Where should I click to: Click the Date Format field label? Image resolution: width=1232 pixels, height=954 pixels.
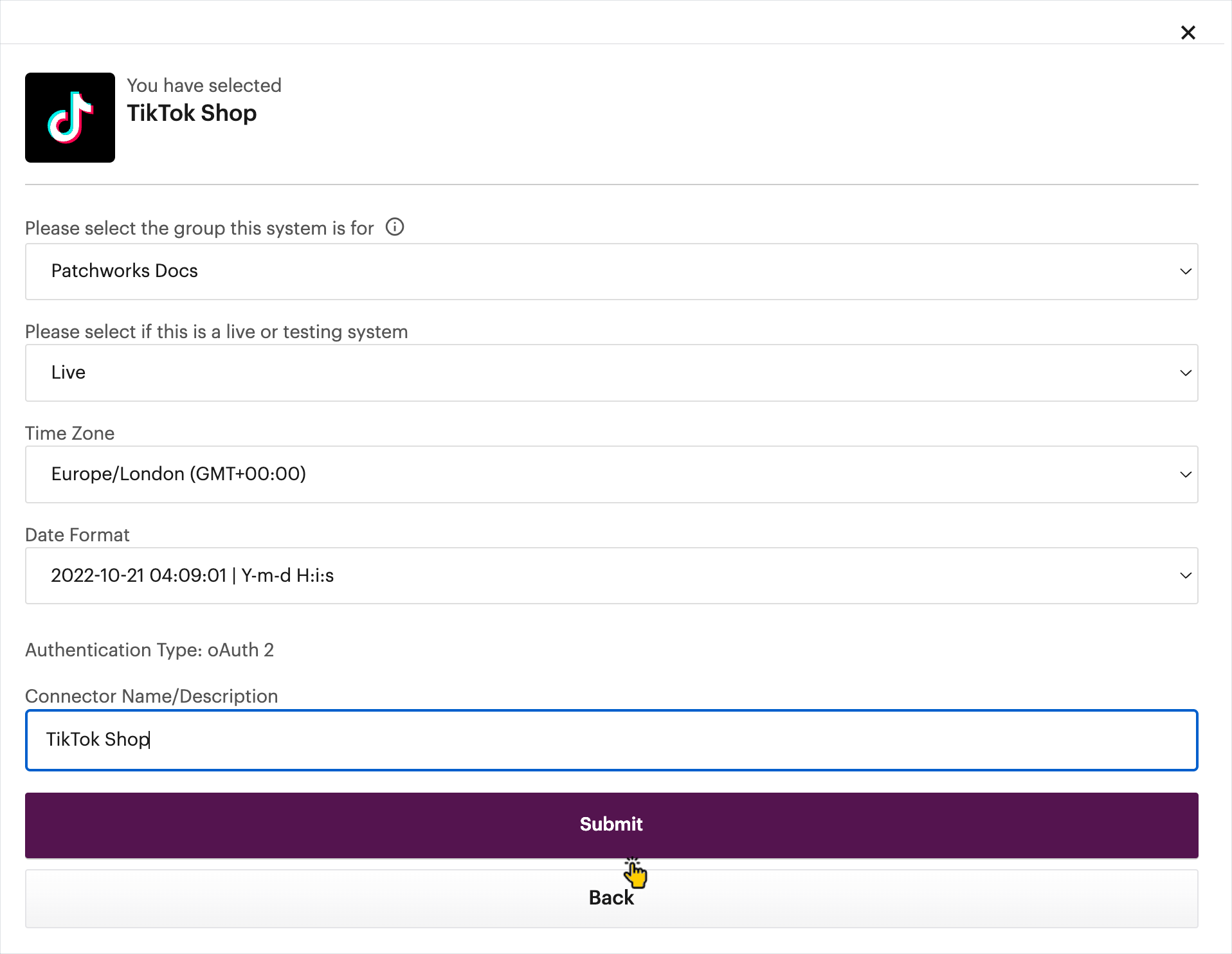77,535
